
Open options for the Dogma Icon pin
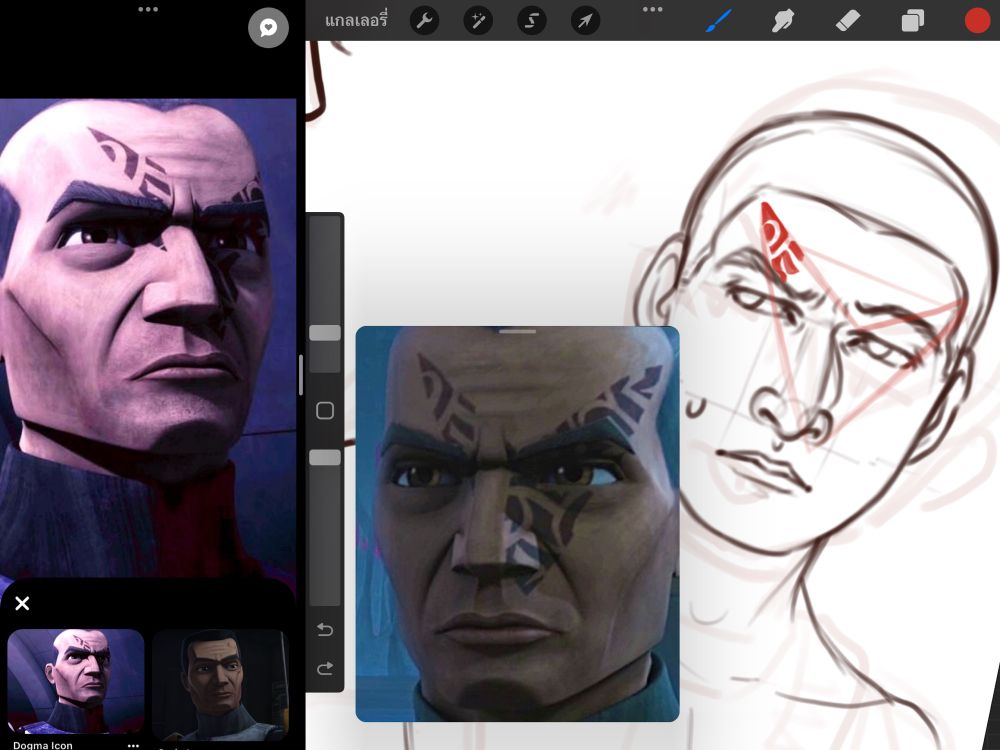133,745
